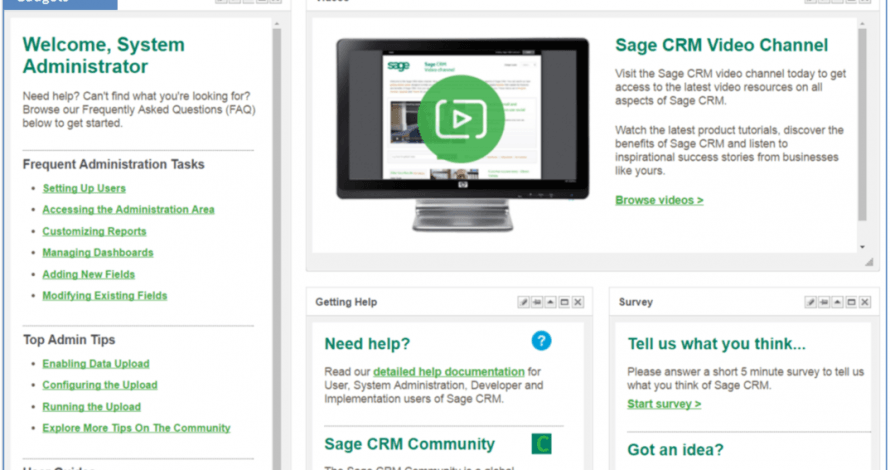This screenshot has height=470, width=890.
Task: Click the Start survey link
Action: pos(664,404)
